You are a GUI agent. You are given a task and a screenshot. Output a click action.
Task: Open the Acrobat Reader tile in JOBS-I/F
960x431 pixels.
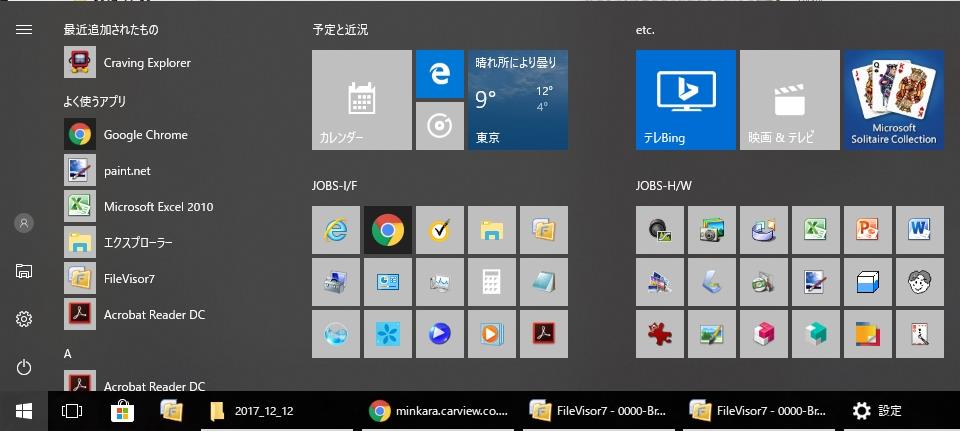coord(544,334)
